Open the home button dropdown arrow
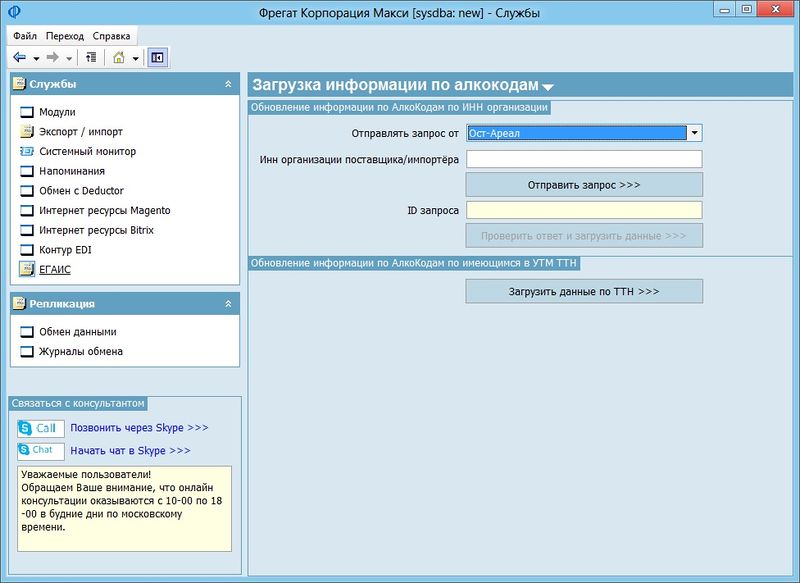Screen dimensions: 800x583 click(x=135, y=59)
